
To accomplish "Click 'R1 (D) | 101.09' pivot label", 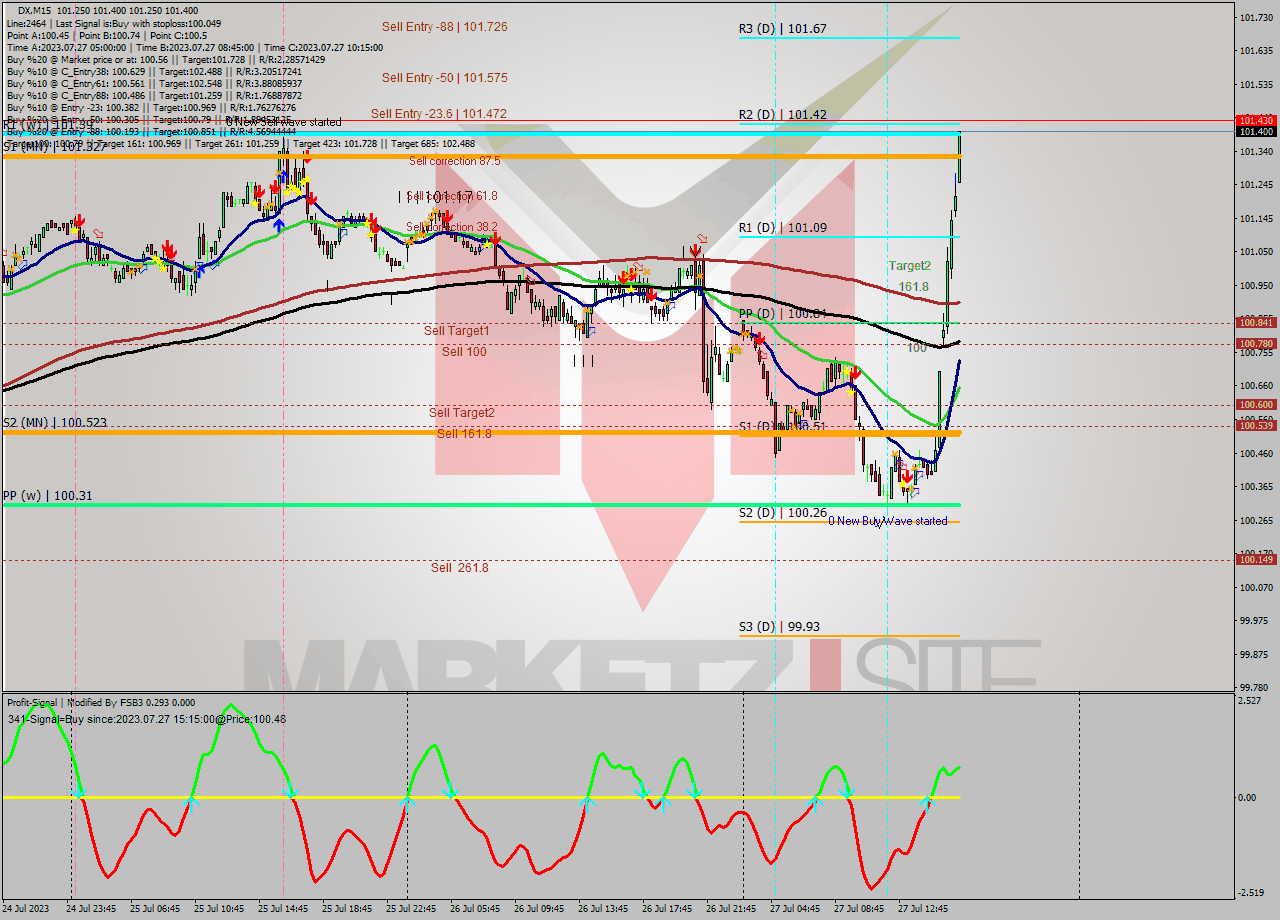I will pos(782,228).
